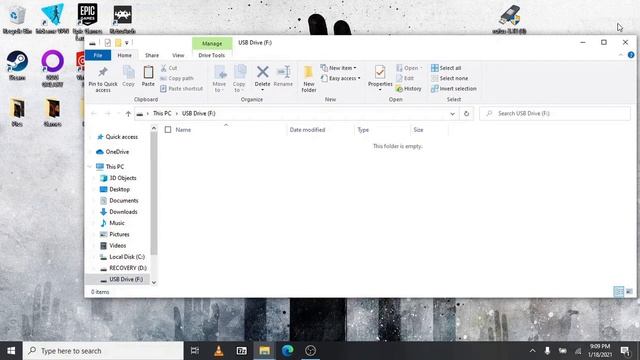Open the Drive Tools tab
Image resolution: width=640 pixels, height=360 pixels.
211,55
